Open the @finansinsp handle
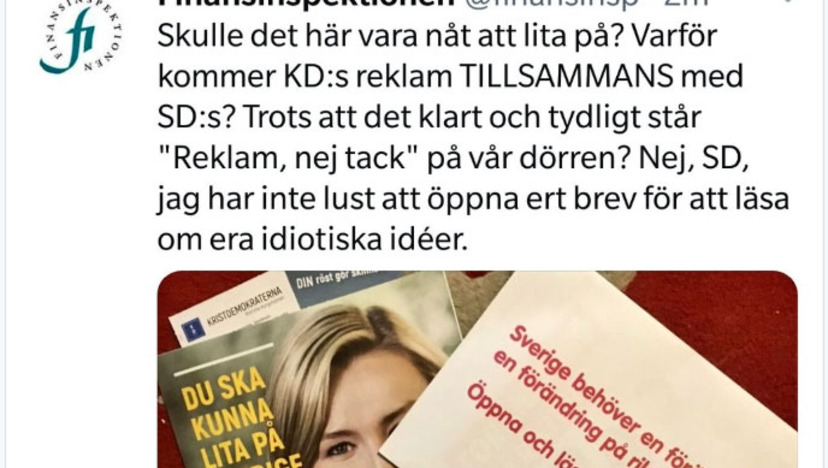828x468 pixels. tap(554, 3)
